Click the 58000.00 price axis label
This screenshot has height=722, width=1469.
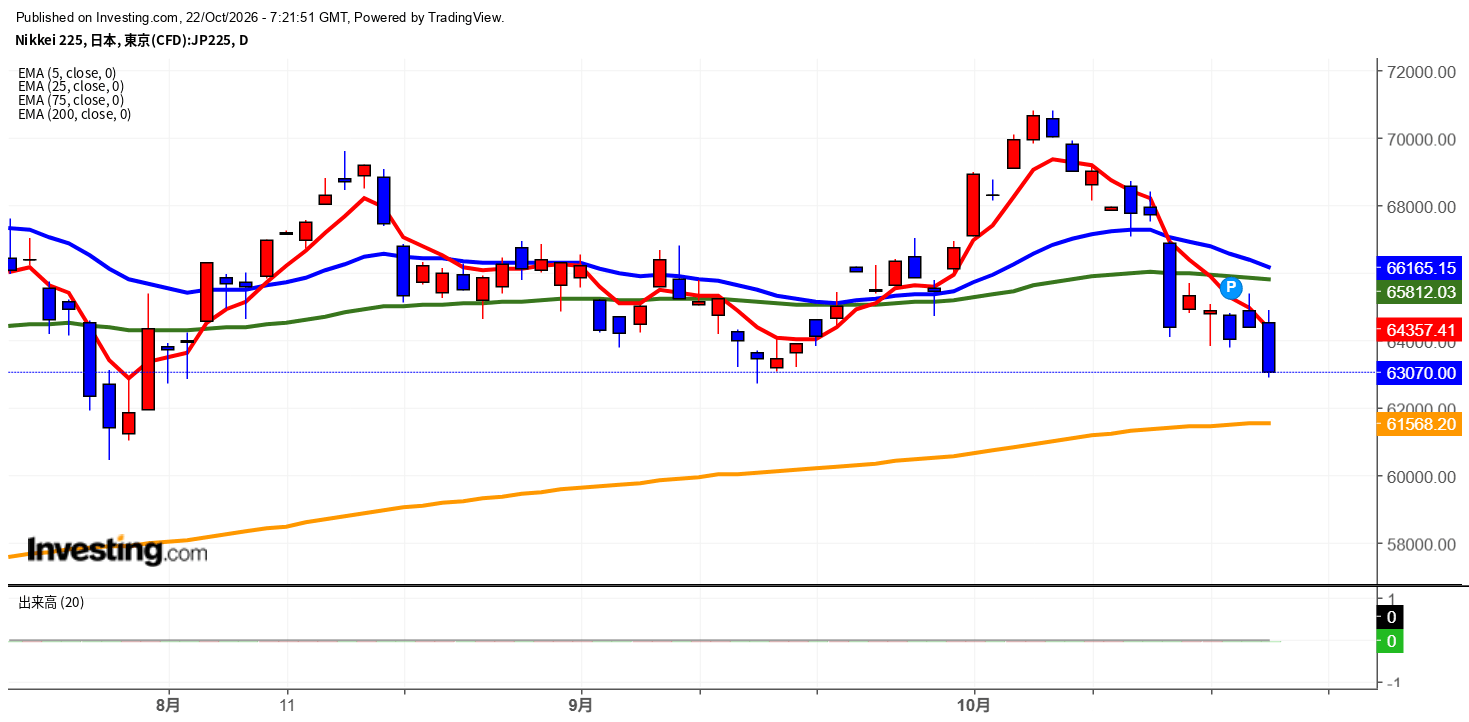[x=1420, y=545]
